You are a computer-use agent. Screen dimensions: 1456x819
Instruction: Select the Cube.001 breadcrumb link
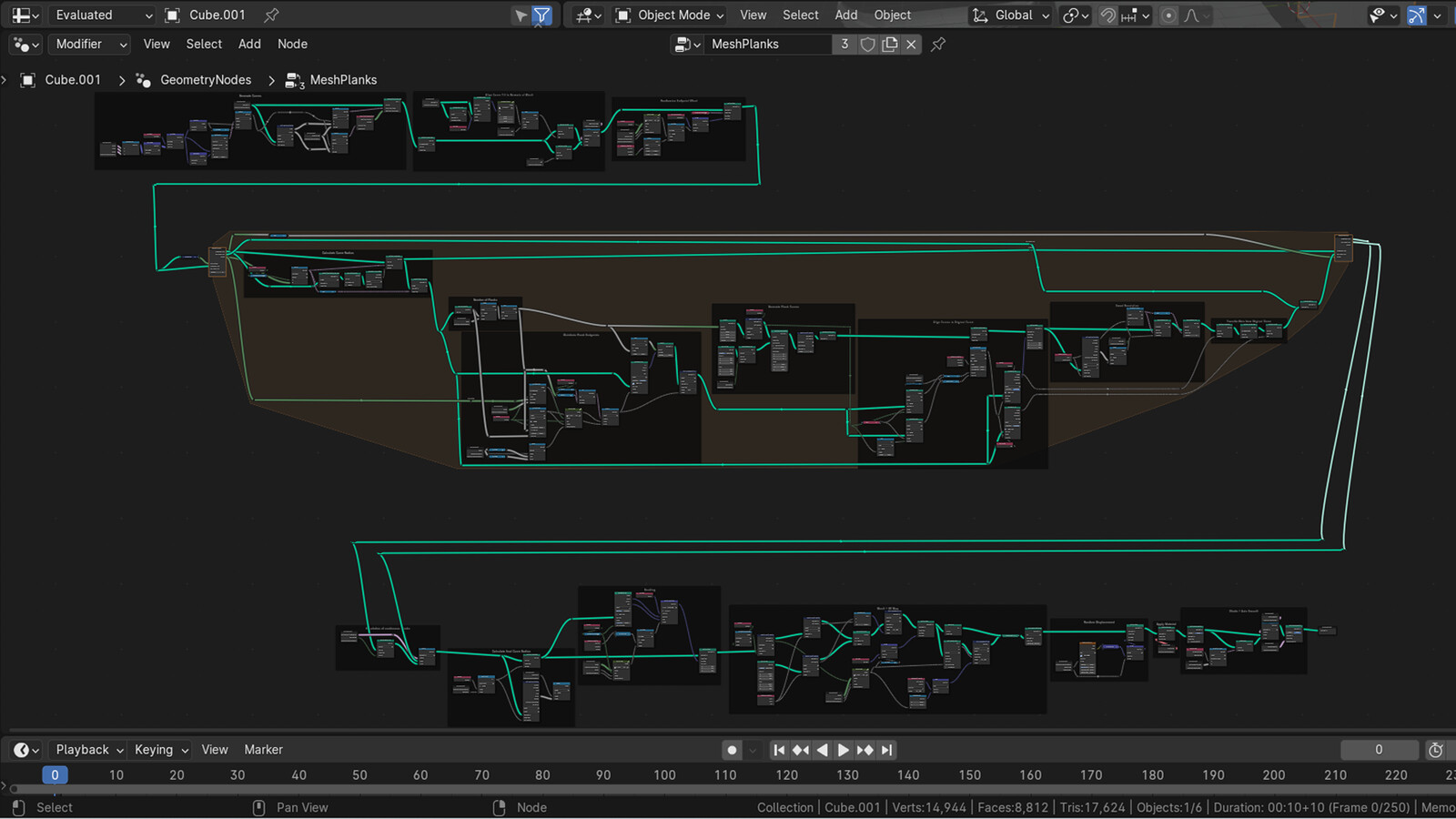(x=73, y=80)
